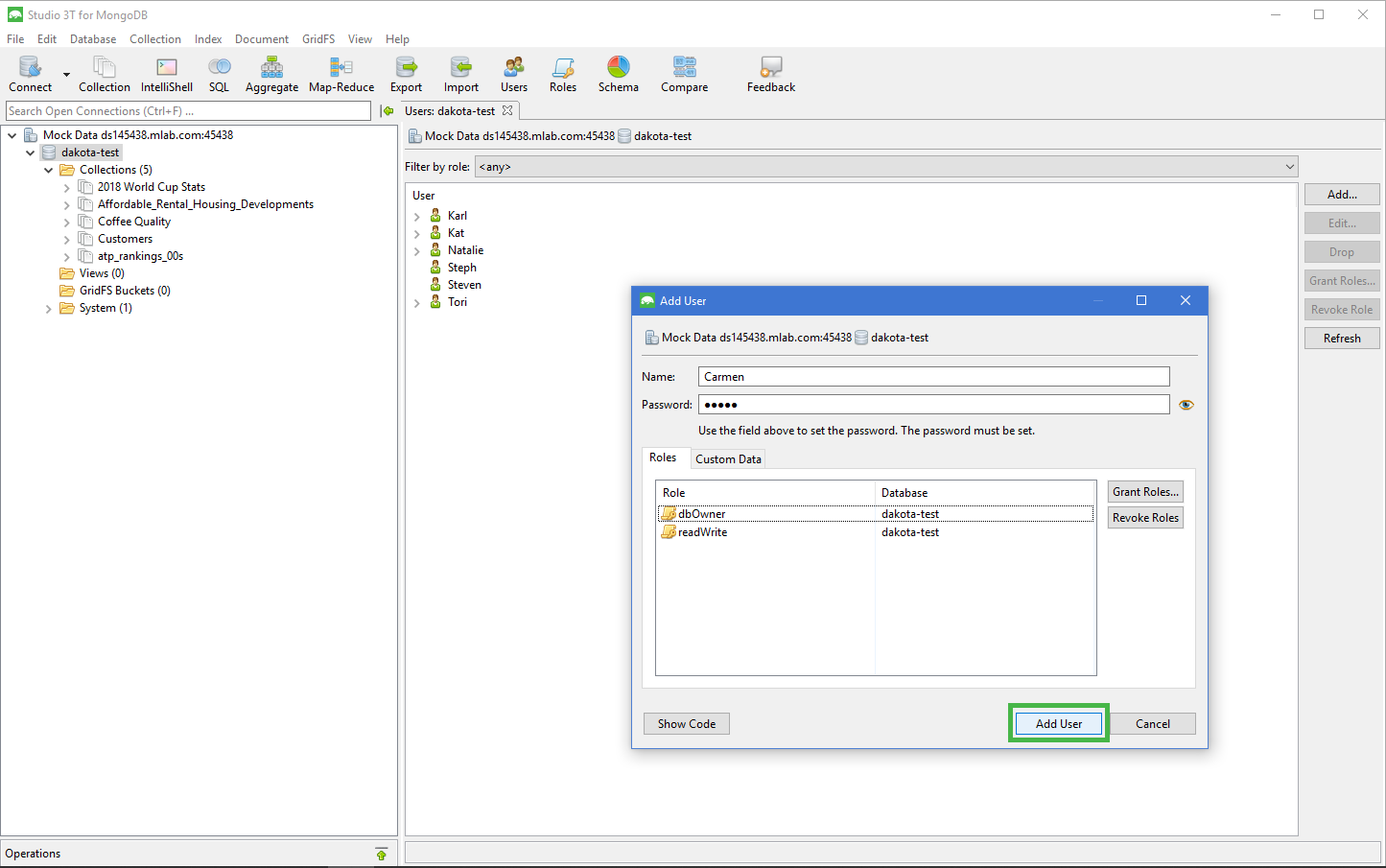Click the Show Code button

coord(687,724)
